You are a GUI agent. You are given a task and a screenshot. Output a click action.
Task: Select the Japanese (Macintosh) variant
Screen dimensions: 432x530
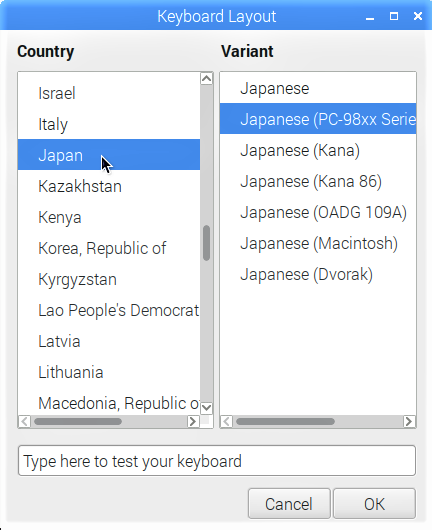click(x=318, y=243)
